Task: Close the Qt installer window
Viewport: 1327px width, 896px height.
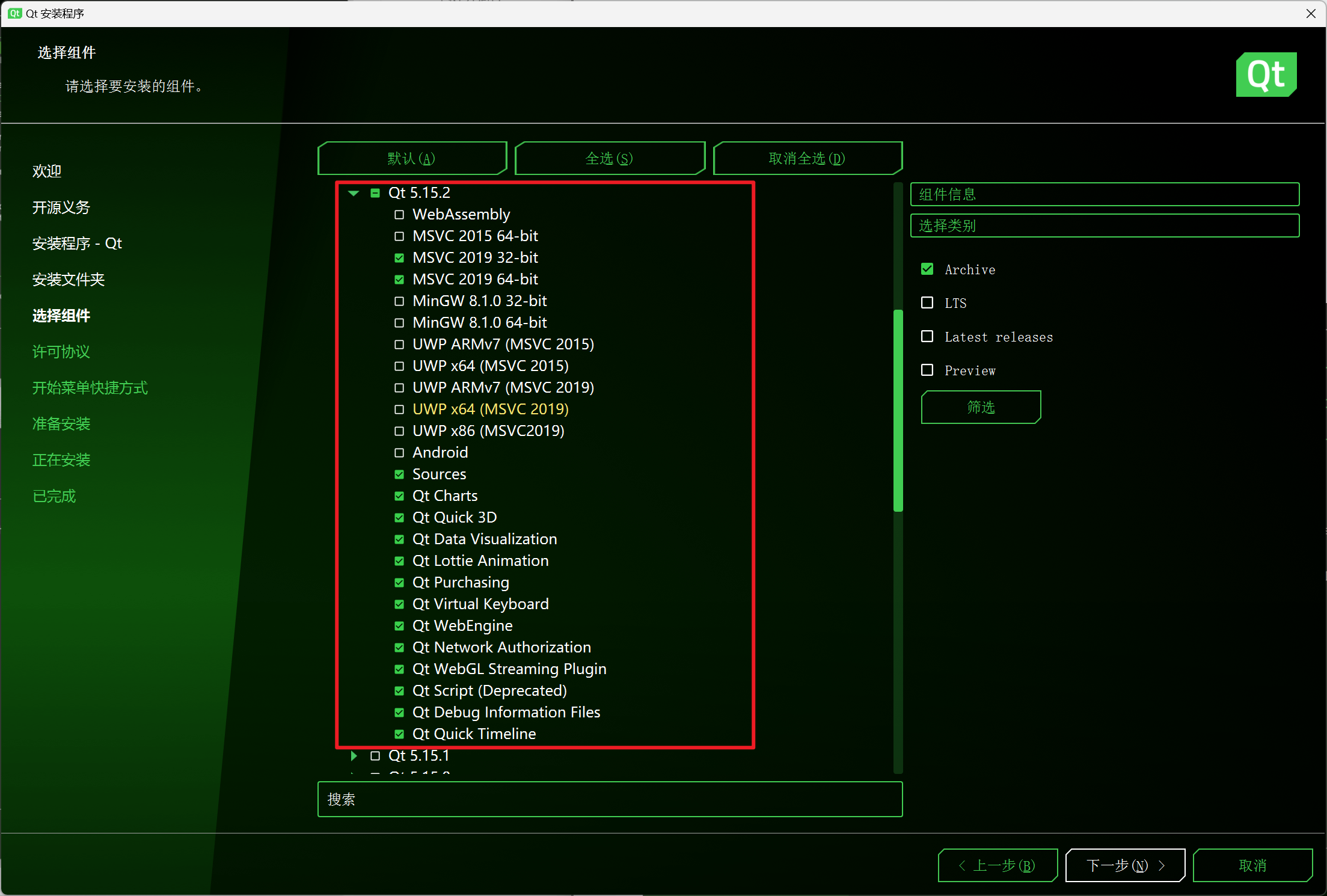Action: click(1311, 13)
